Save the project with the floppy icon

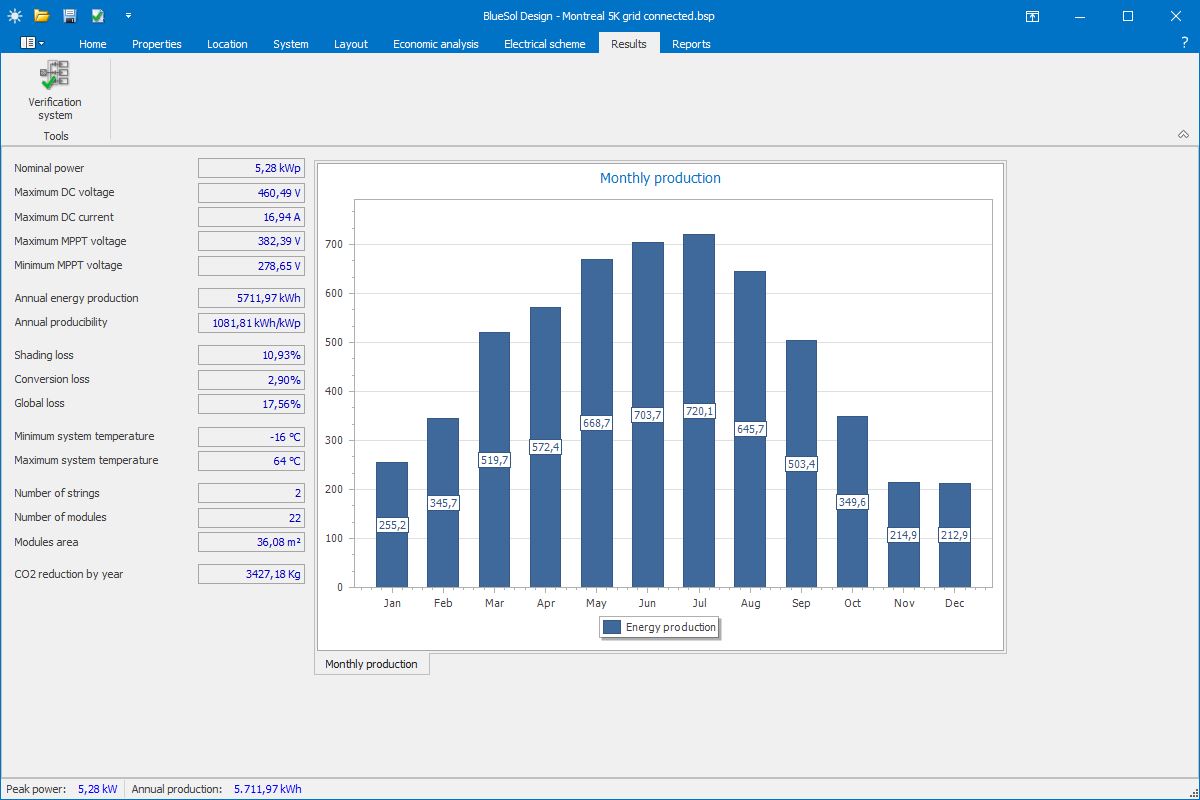69,16
